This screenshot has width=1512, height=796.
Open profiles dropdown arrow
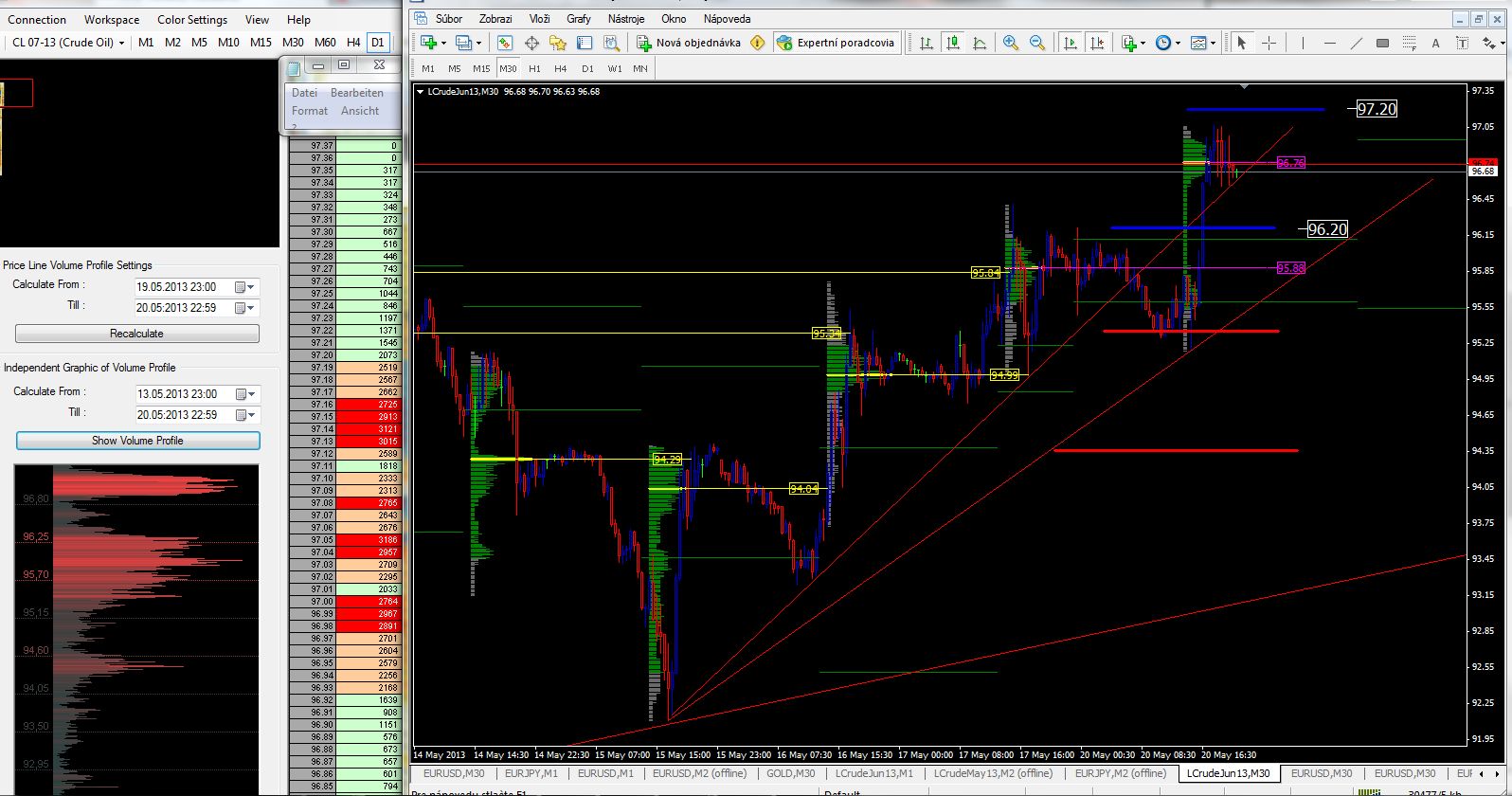click(478, 43)
